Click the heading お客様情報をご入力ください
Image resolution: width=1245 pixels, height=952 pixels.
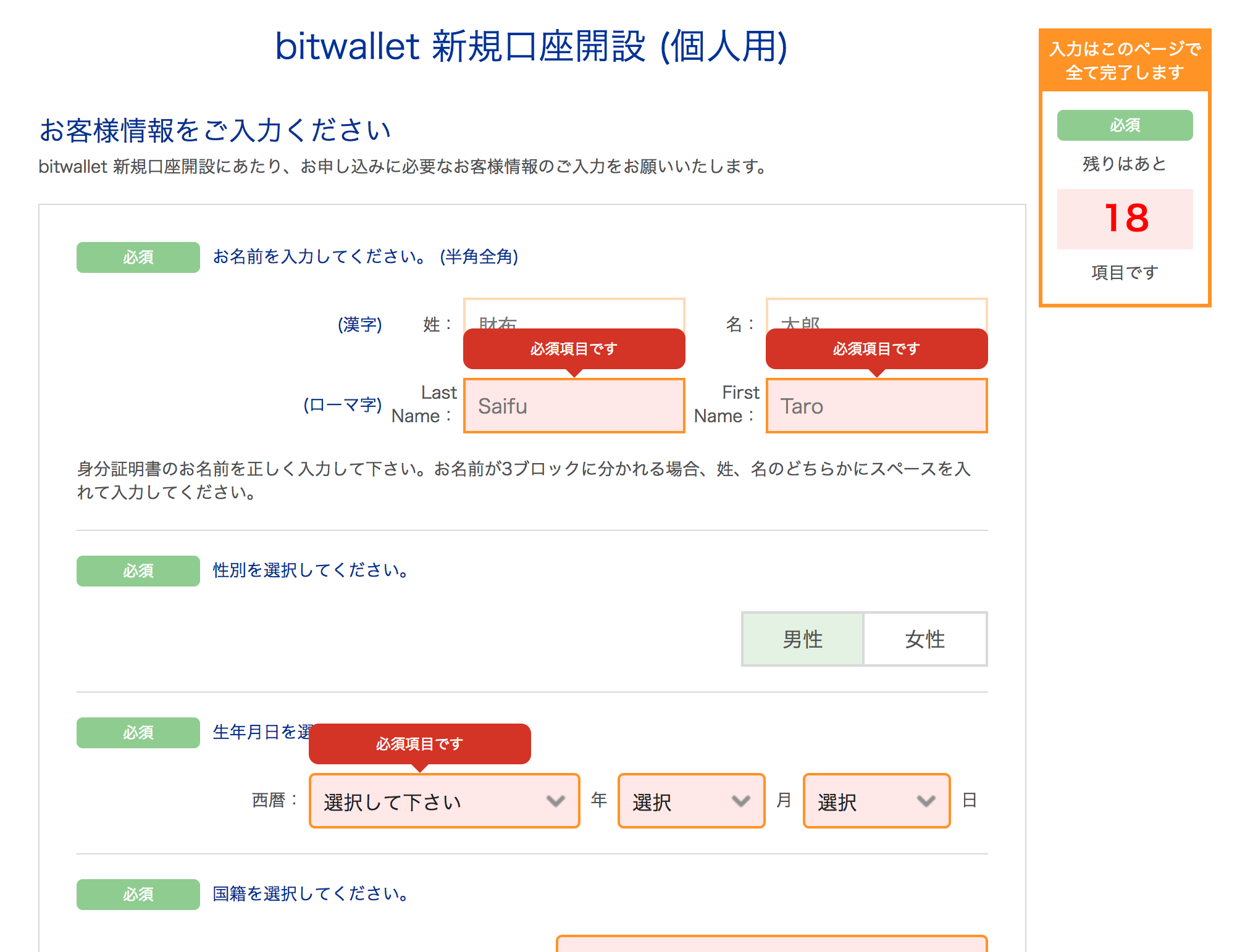[215, 130]
